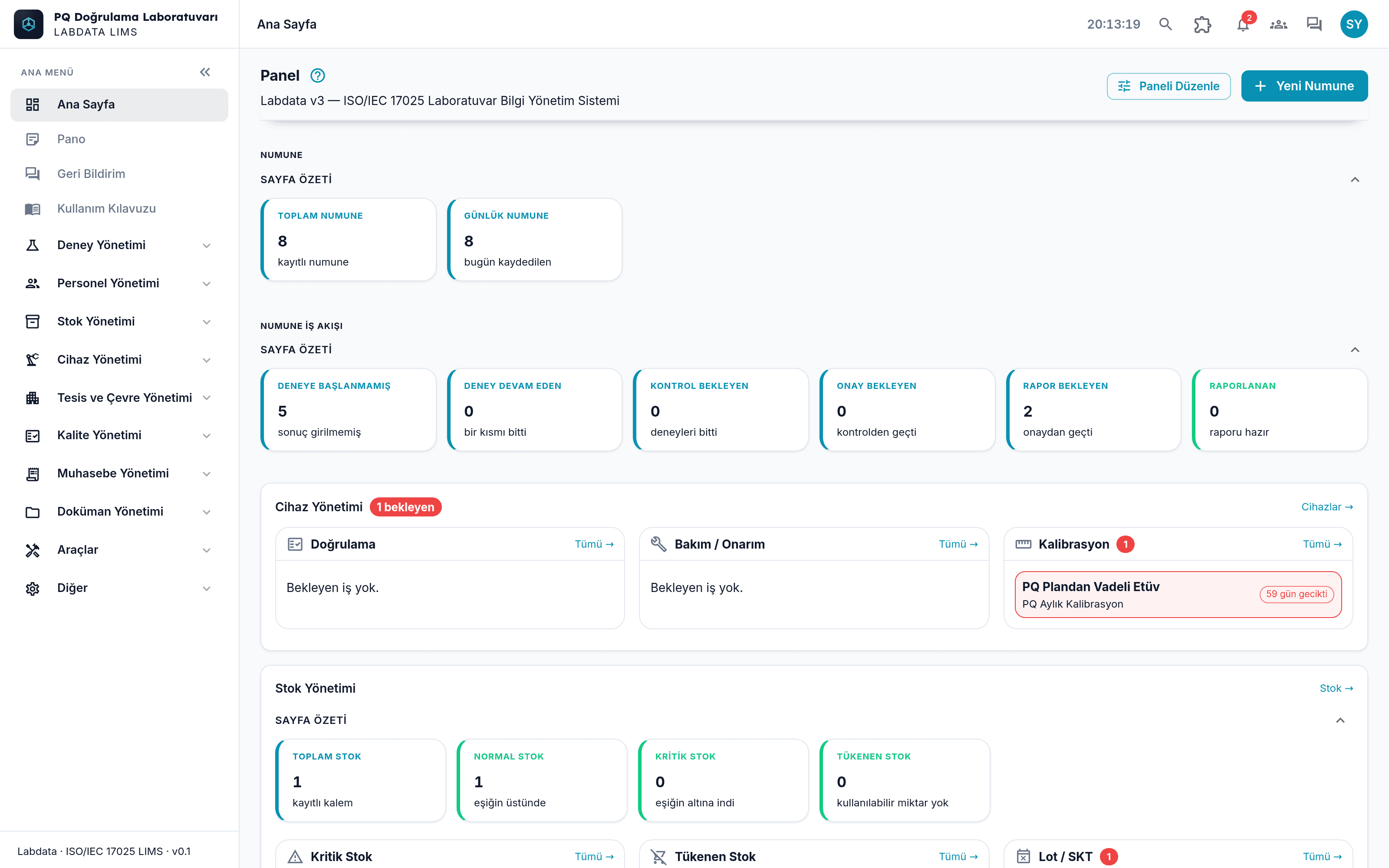Open the groups people icon in header

coord(1278,24)
